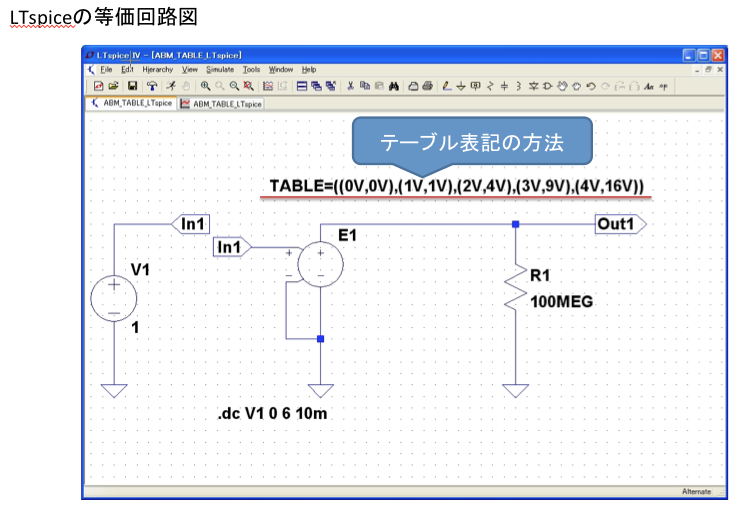Select the Zoom Out magnifier with minus
This screenshot has height=510, width=751.
point(234,86)
